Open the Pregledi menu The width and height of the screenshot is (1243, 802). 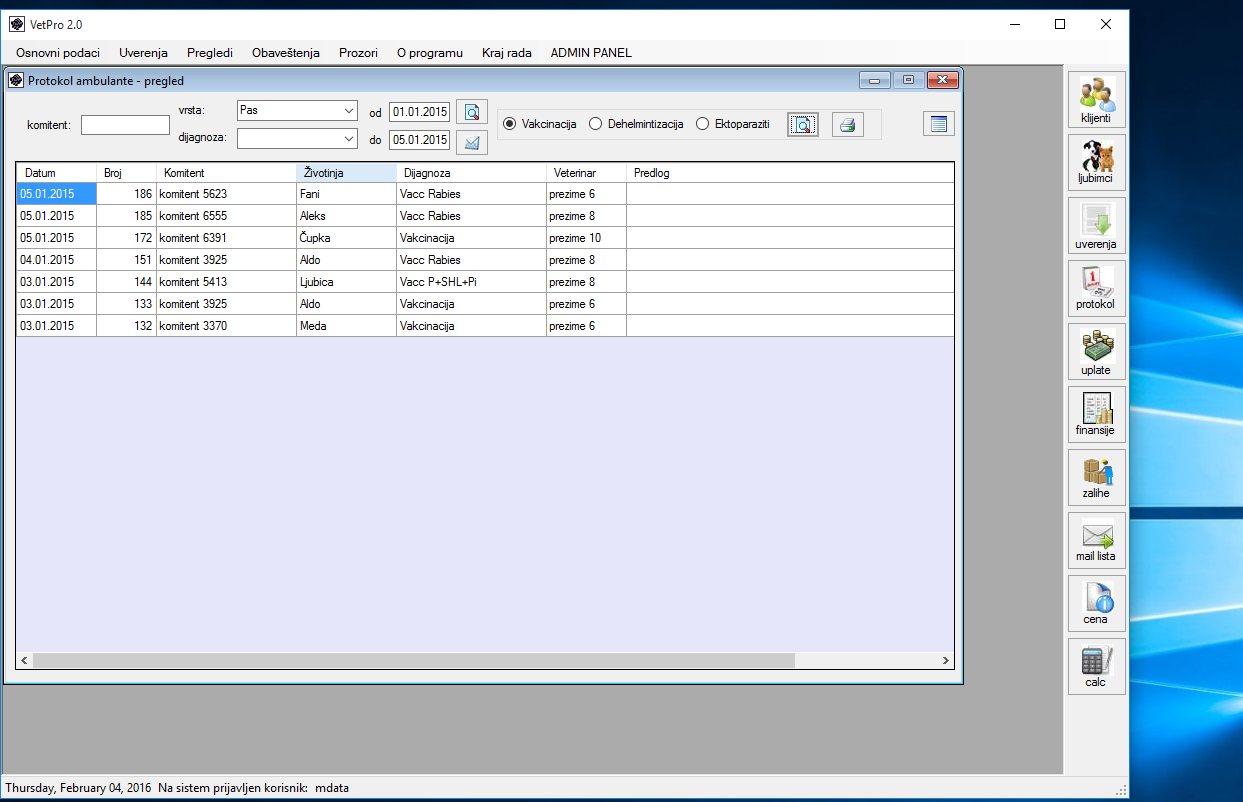(209, 53)
